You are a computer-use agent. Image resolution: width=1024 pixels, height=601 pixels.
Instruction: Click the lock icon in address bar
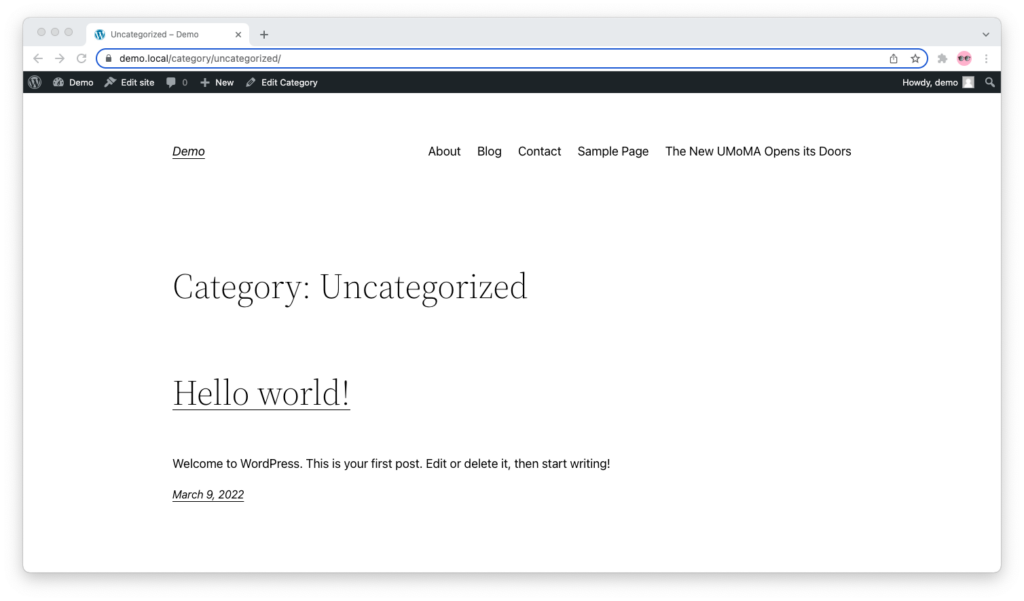pos(108,58)
